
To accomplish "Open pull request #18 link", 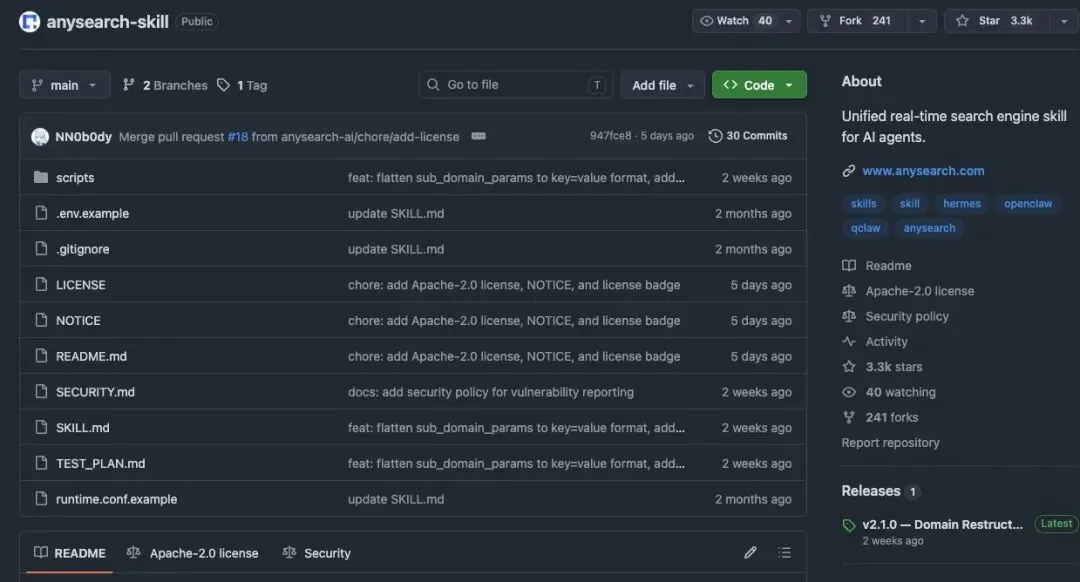I will click(238, 136).
